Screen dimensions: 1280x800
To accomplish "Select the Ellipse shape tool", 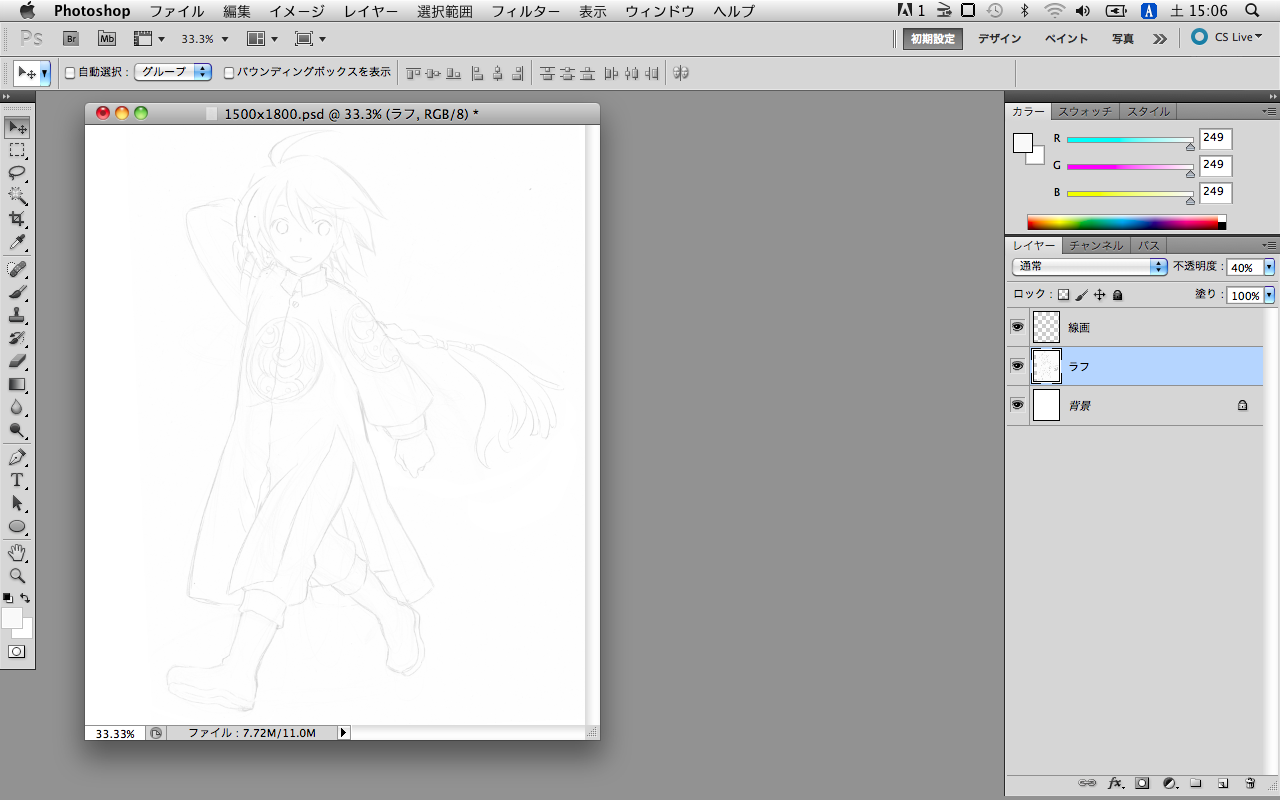I will pos(17,526).
